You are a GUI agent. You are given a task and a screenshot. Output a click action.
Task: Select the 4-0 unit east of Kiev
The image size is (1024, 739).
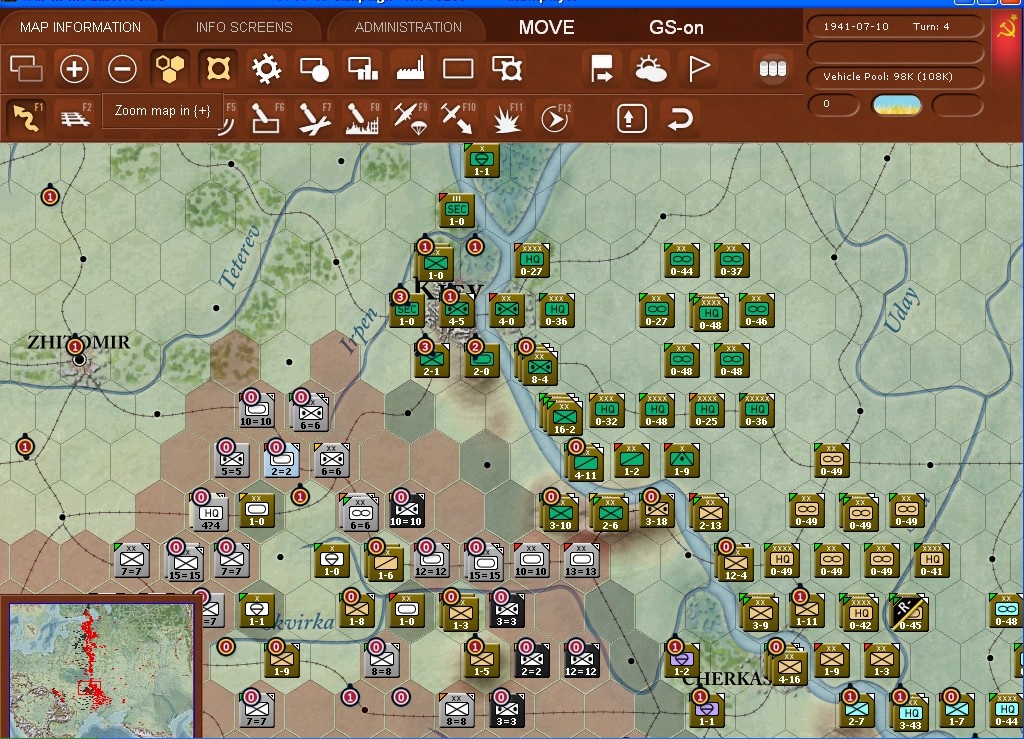coord(506,310)
